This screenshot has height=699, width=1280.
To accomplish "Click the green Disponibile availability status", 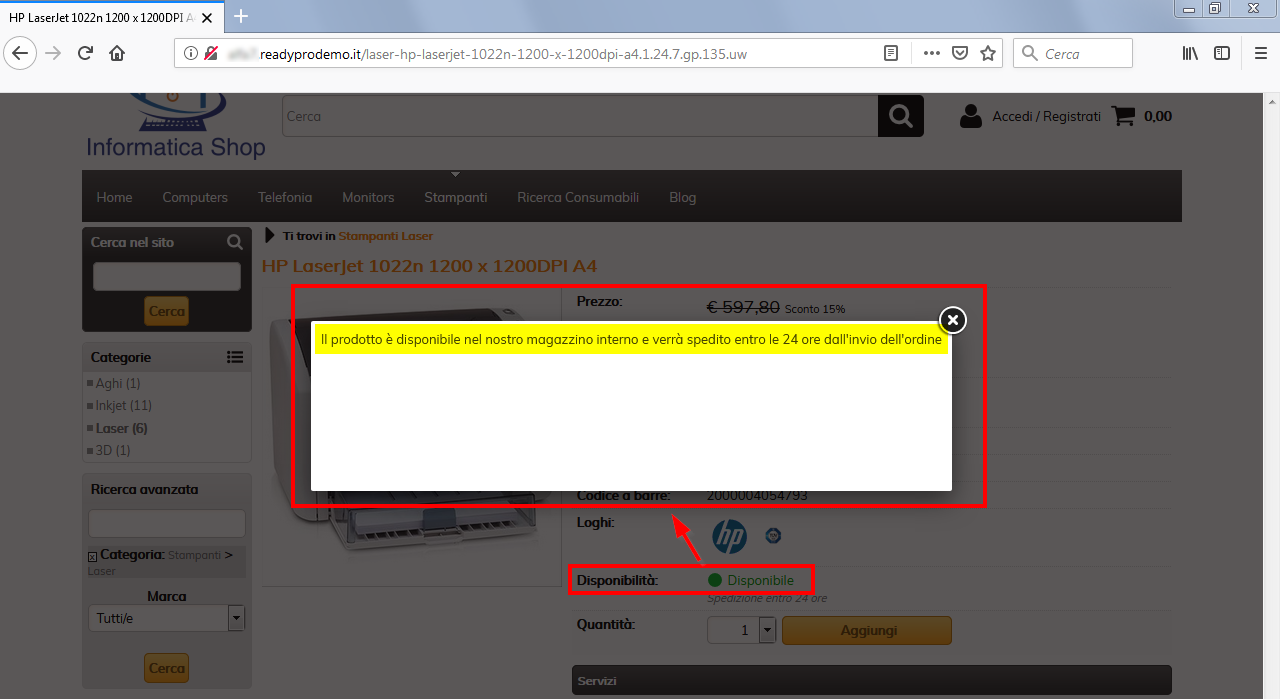I will (x=751, y=580).
